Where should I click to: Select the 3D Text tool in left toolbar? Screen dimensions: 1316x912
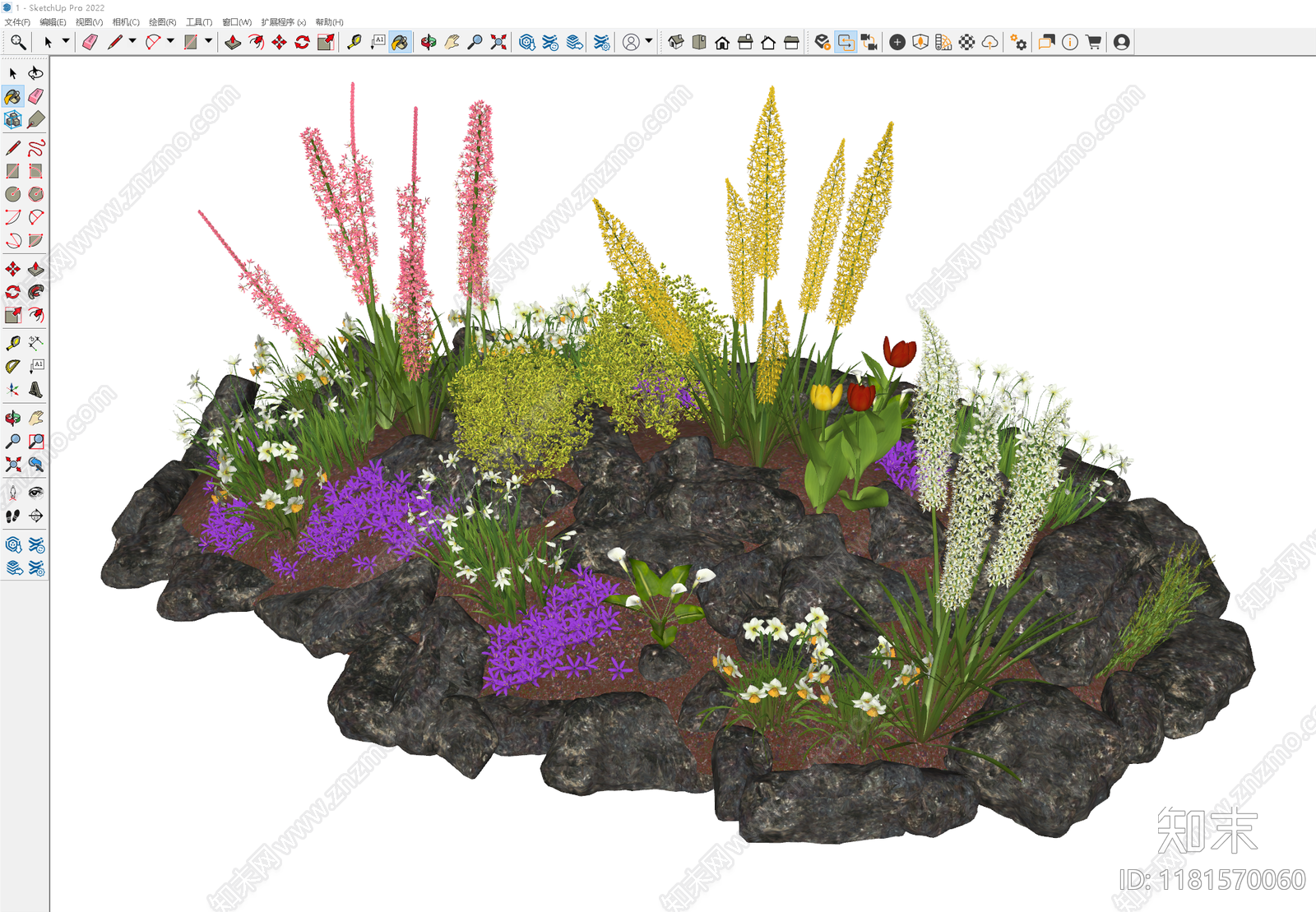pos(35,390)
